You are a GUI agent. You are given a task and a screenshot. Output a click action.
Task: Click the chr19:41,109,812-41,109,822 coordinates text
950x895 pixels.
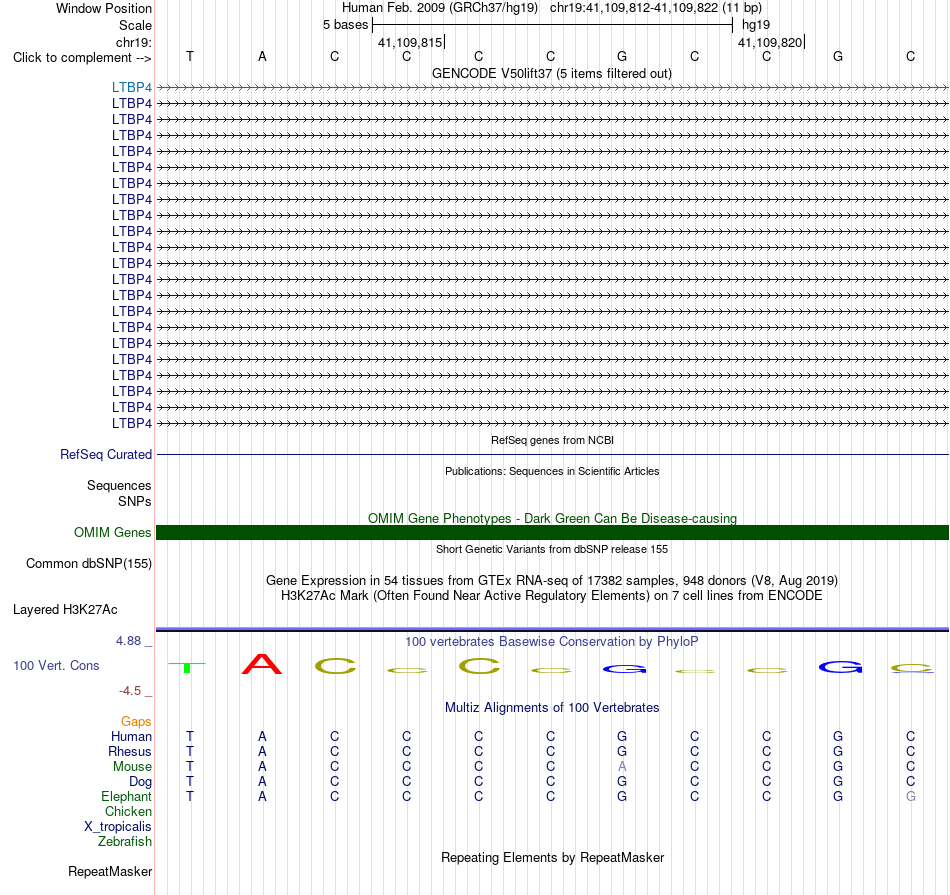pos(656,8)
